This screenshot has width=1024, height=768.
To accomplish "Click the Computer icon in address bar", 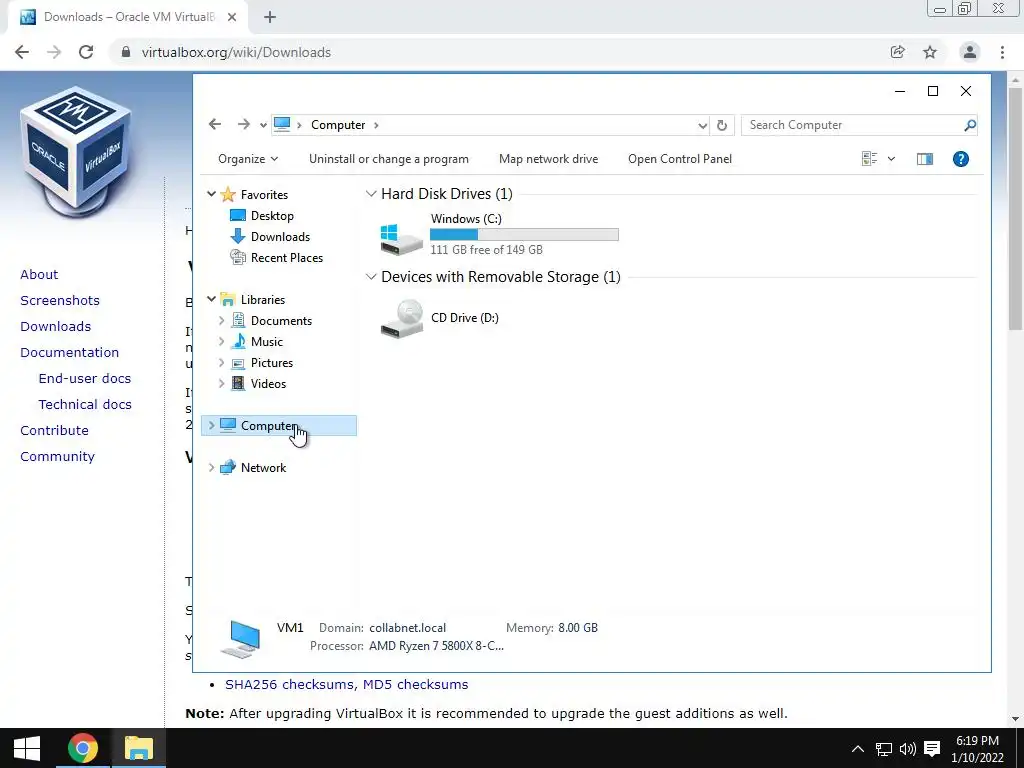I will (281, 124).
